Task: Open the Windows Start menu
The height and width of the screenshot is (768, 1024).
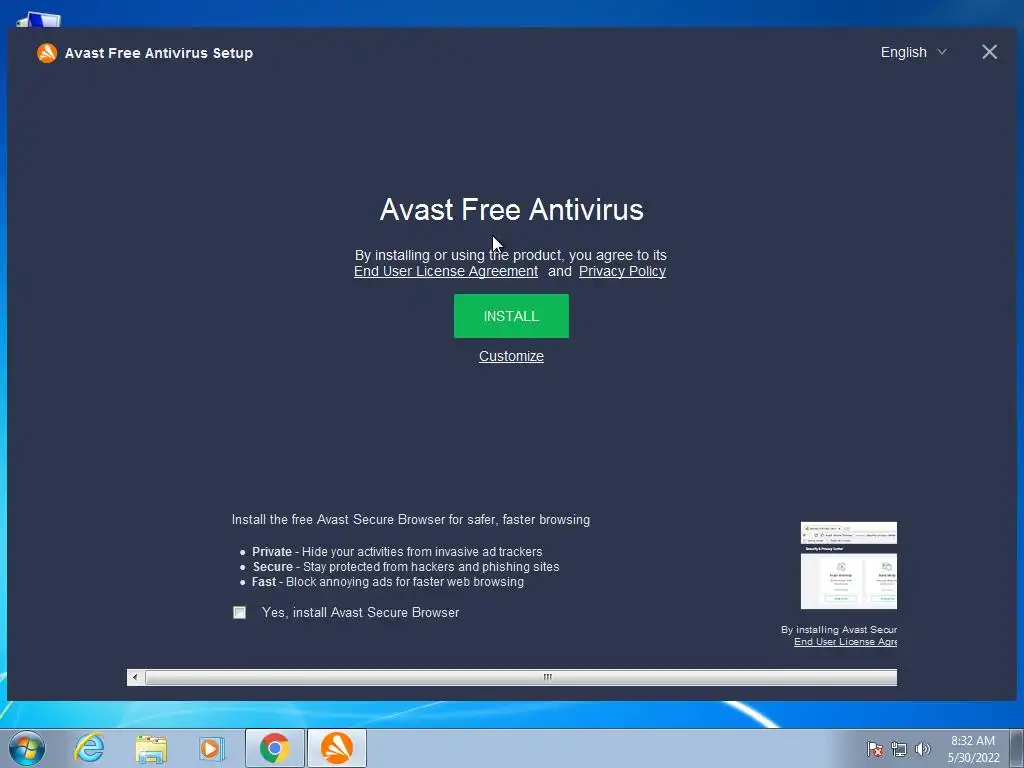Action: tap(27, 748)
